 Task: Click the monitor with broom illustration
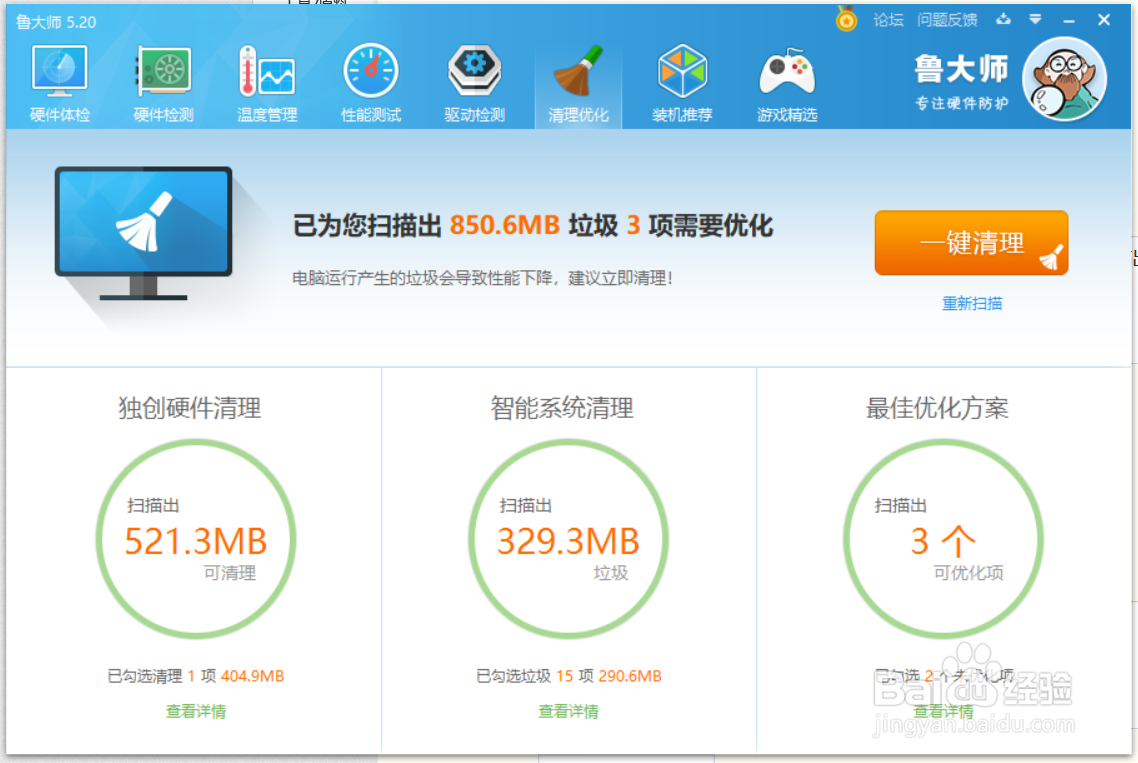[x=144, y=233]
